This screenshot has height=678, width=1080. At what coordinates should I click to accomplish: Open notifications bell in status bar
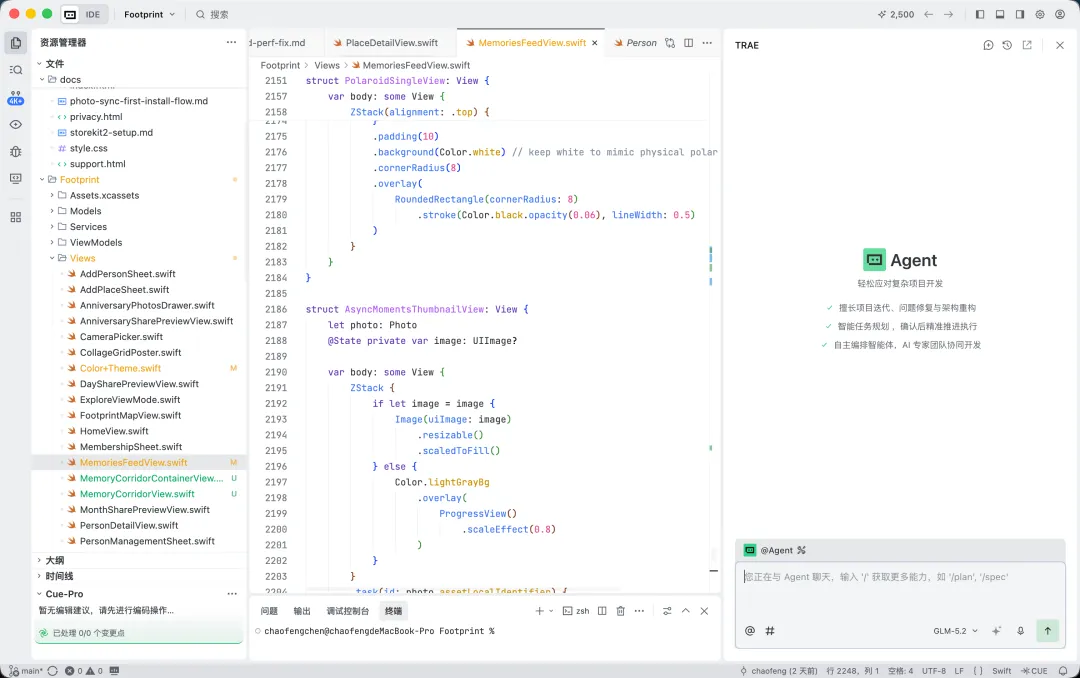pyautogui.click(x=1064, y=671)
